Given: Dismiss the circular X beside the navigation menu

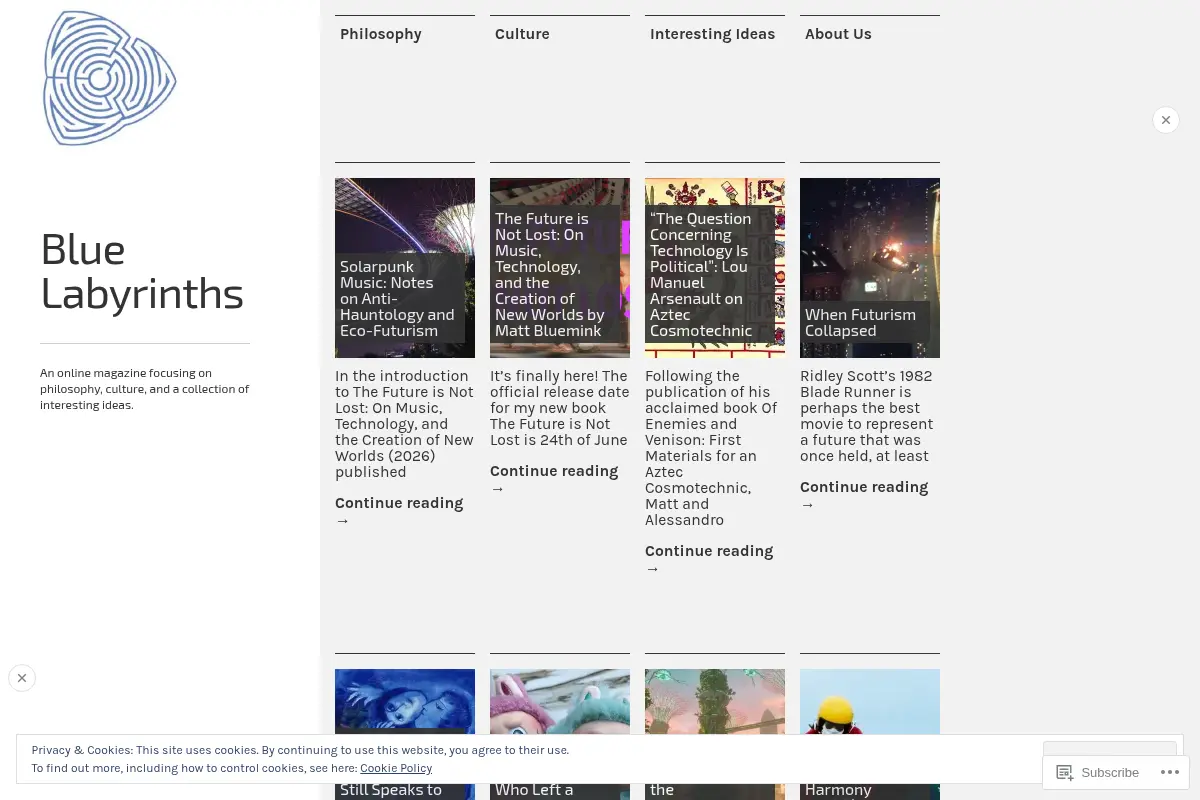Looking at the screenshot, I should (1166, 120).
